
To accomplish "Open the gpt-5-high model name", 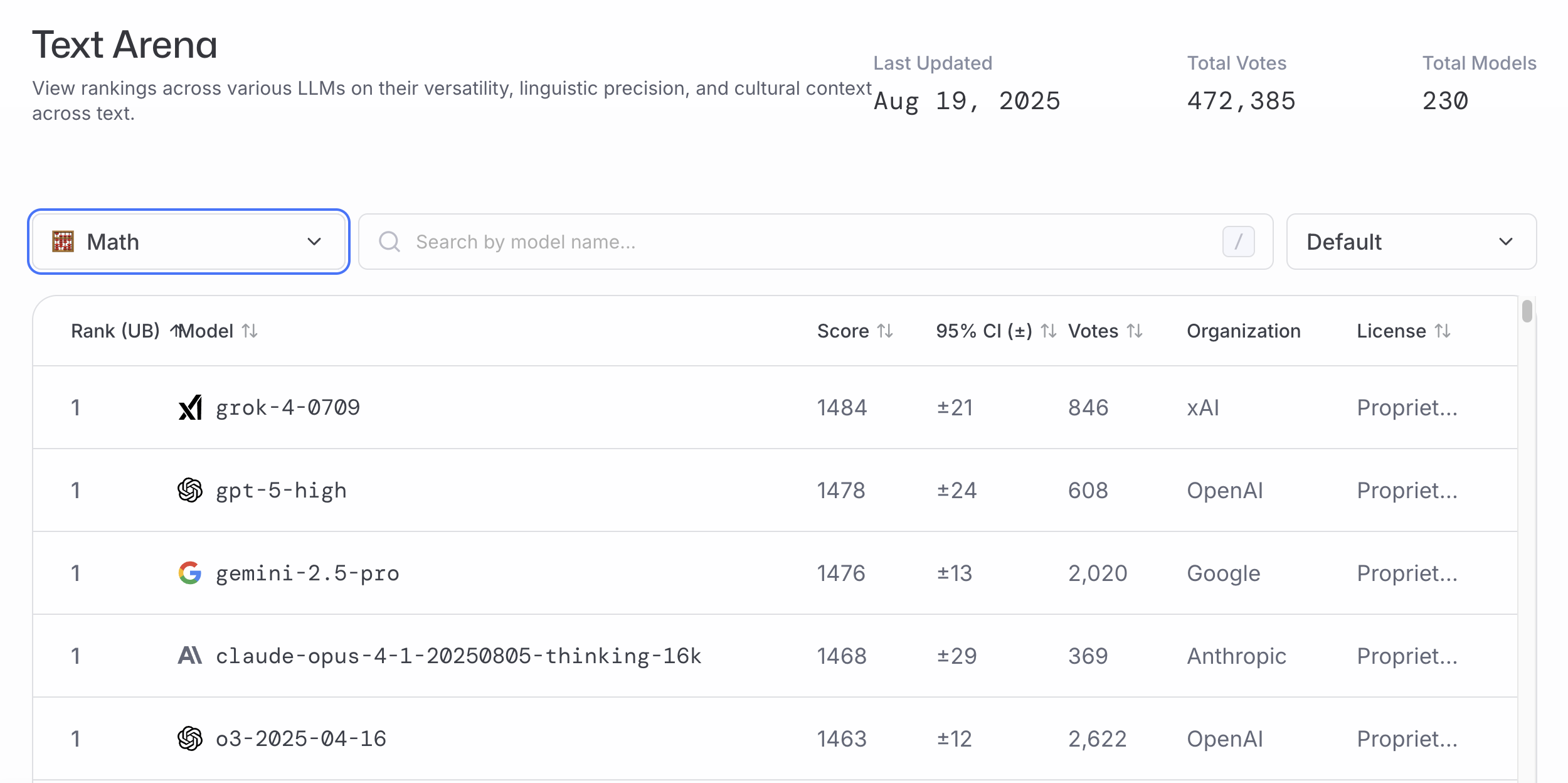I will point(281,491).
